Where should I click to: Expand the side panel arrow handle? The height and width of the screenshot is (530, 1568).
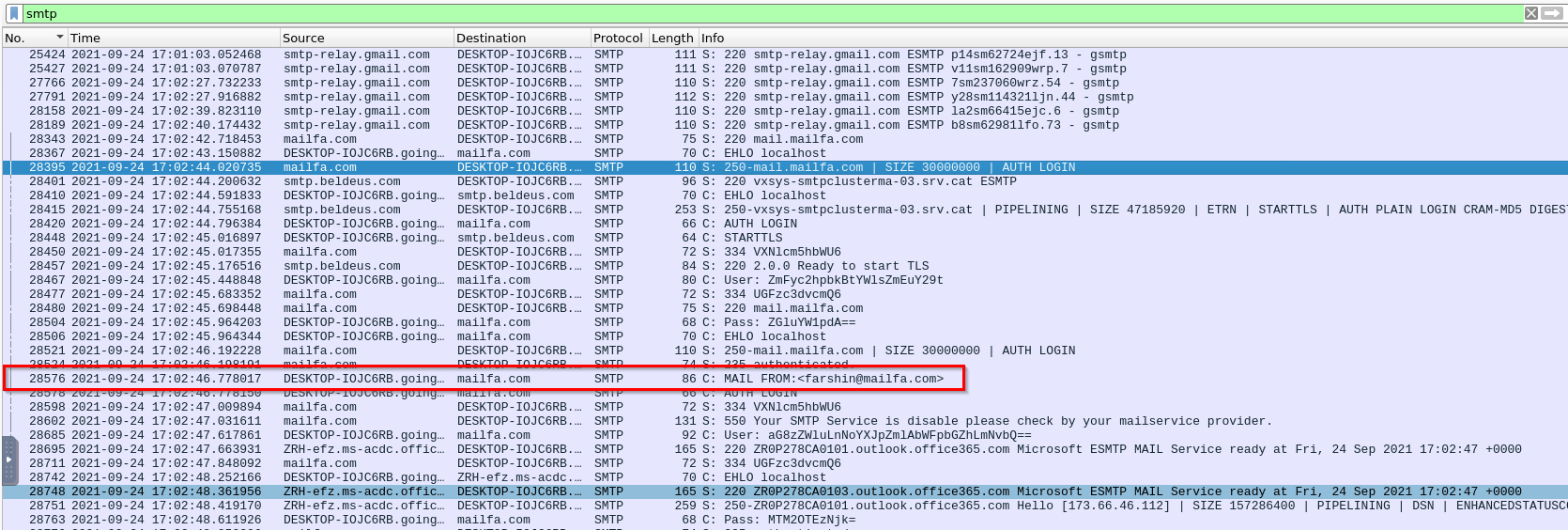[x=9, y=460]
